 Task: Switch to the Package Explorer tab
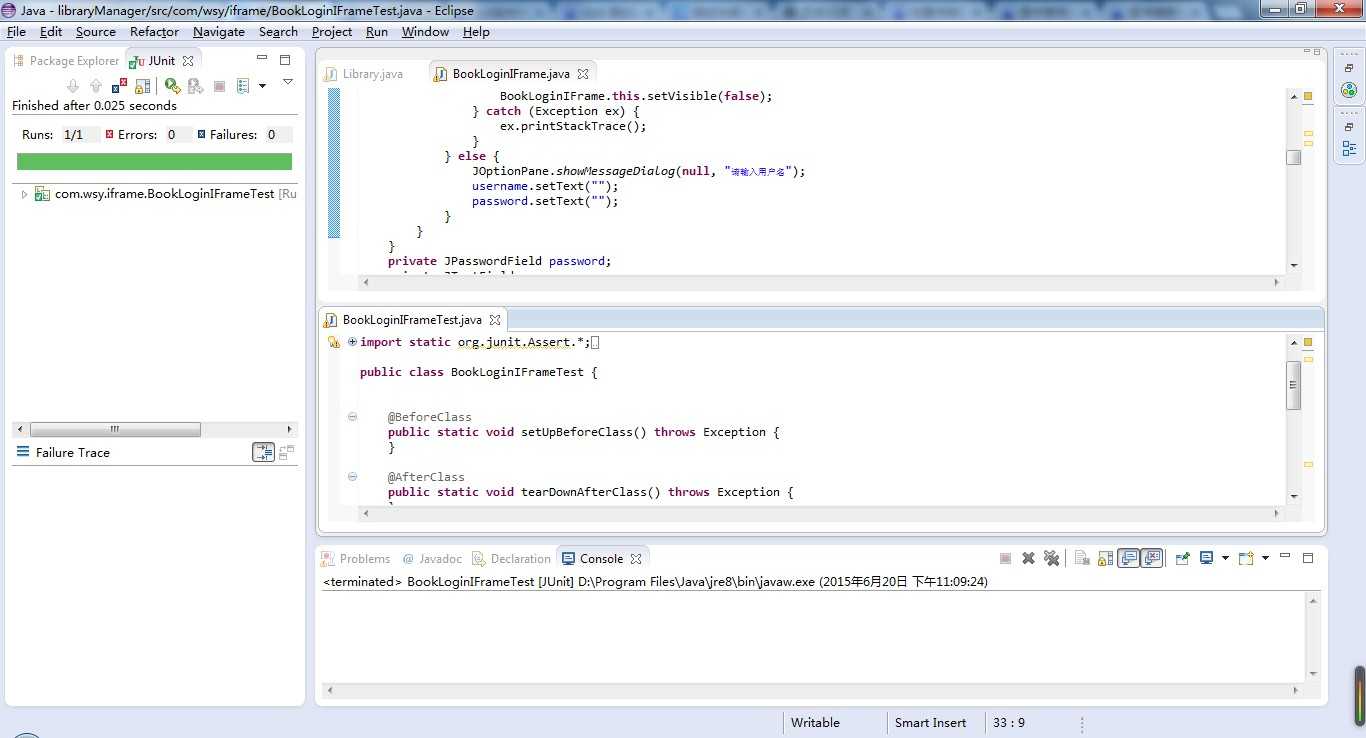tap(66, 60)
